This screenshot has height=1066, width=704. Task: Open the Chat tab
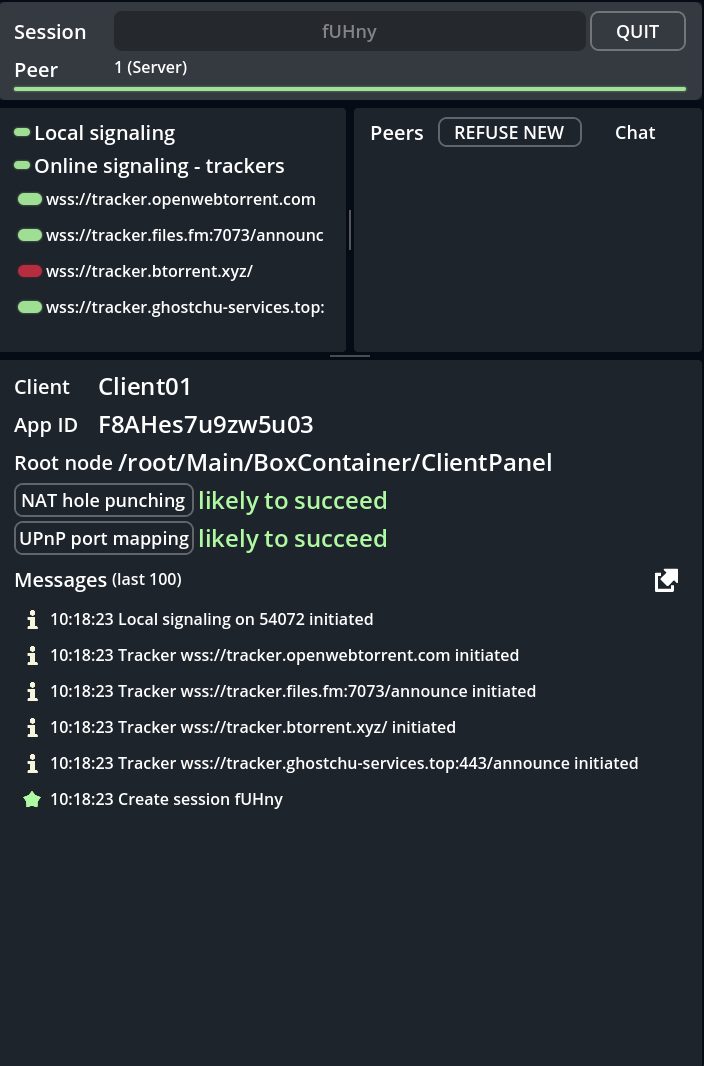[x=635, y=133]
